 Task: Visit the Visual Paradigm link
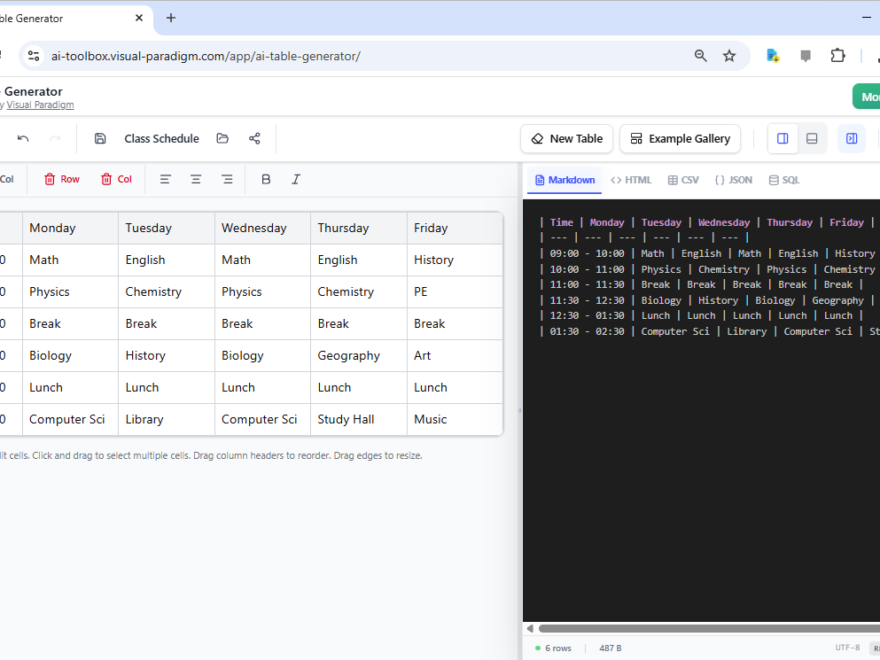[40, 104]
